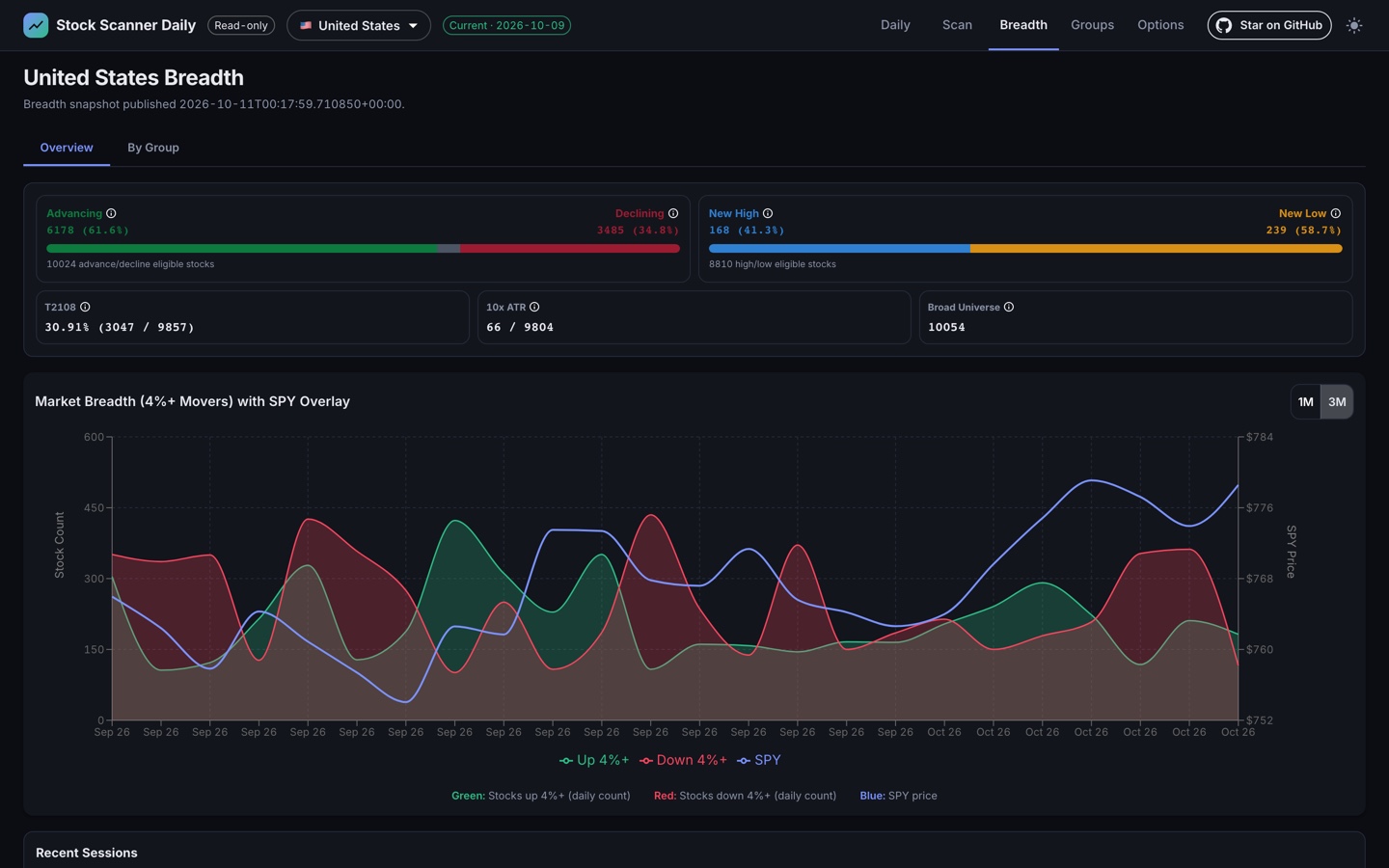Open New Low info icon

click(x=1336, y=213)
